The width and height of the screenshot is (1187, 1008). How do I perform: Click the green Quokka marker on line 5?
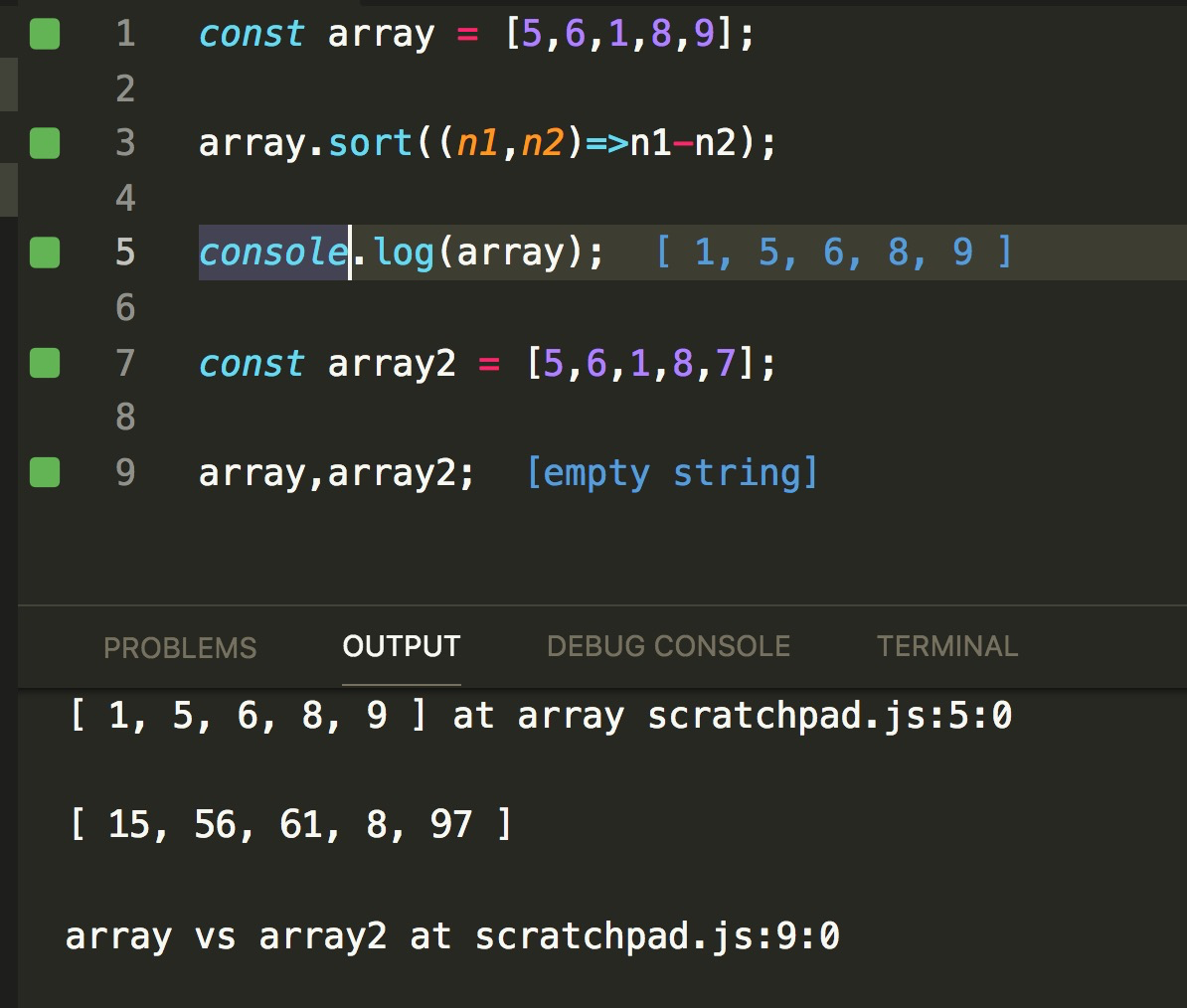tap(44, 252)
